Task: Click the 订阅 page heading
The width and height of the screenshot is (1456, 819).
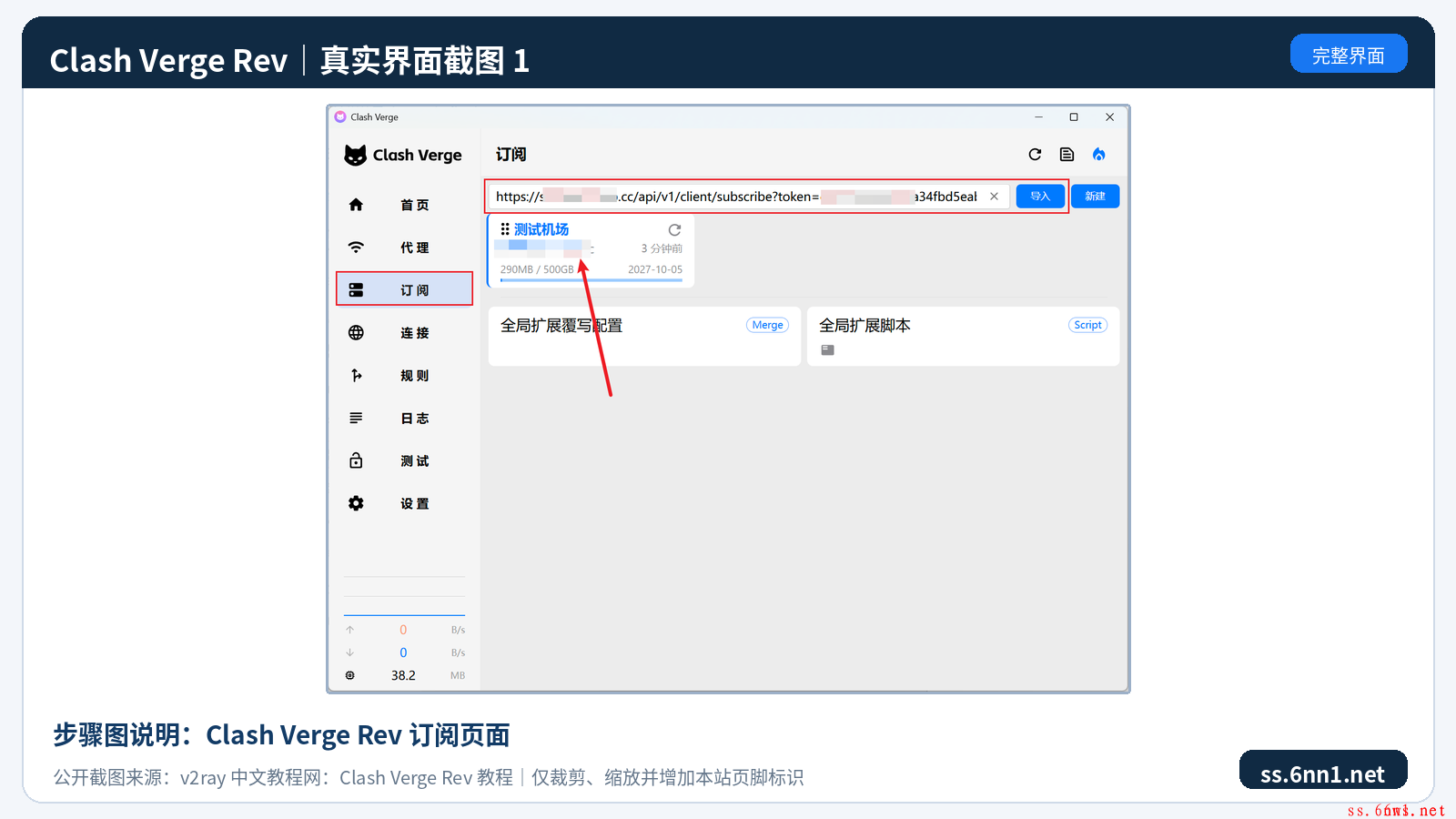Action: tap(511, 155)
